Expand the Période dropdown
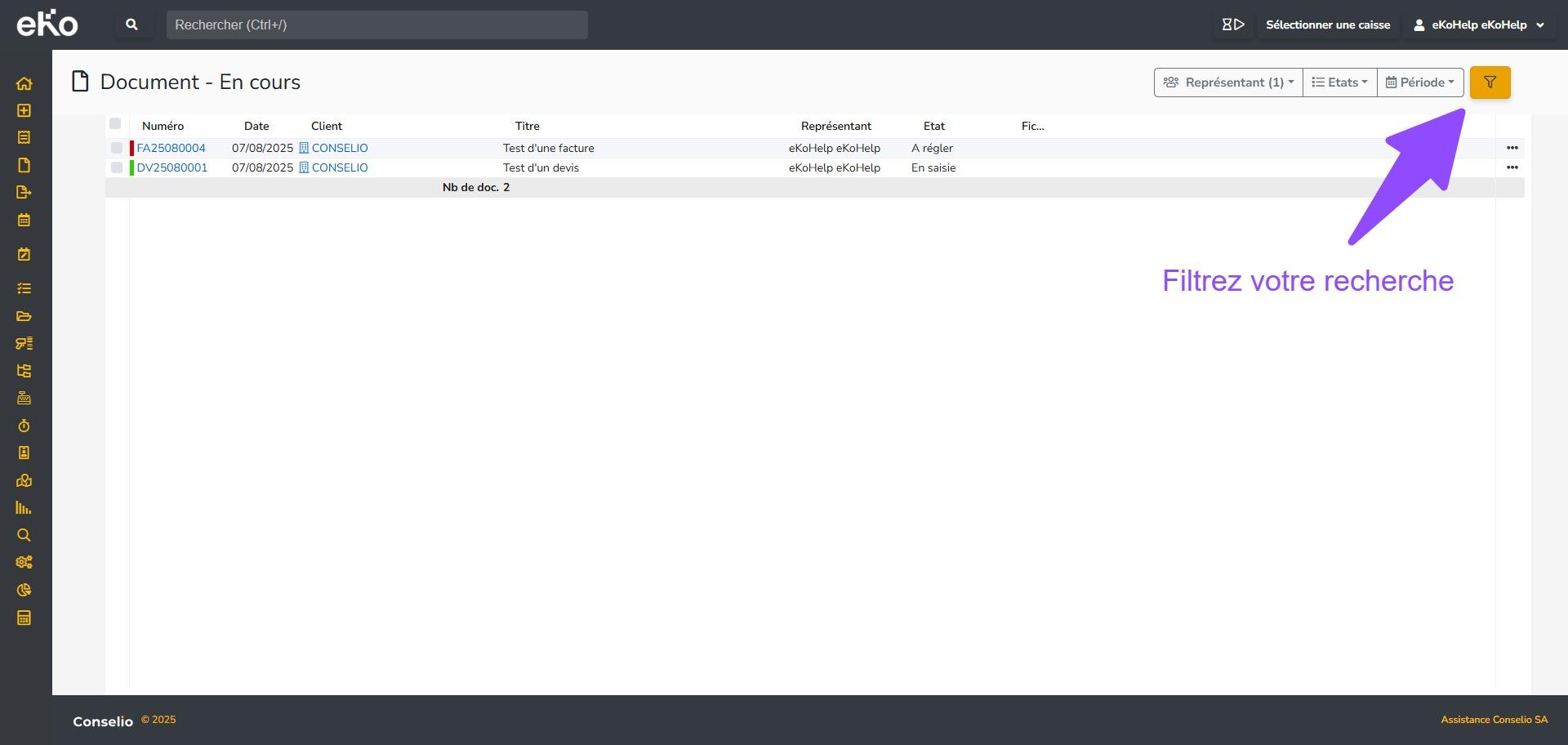The image size is (1568, 745). pyautogui.click(x=1420, y=83)
